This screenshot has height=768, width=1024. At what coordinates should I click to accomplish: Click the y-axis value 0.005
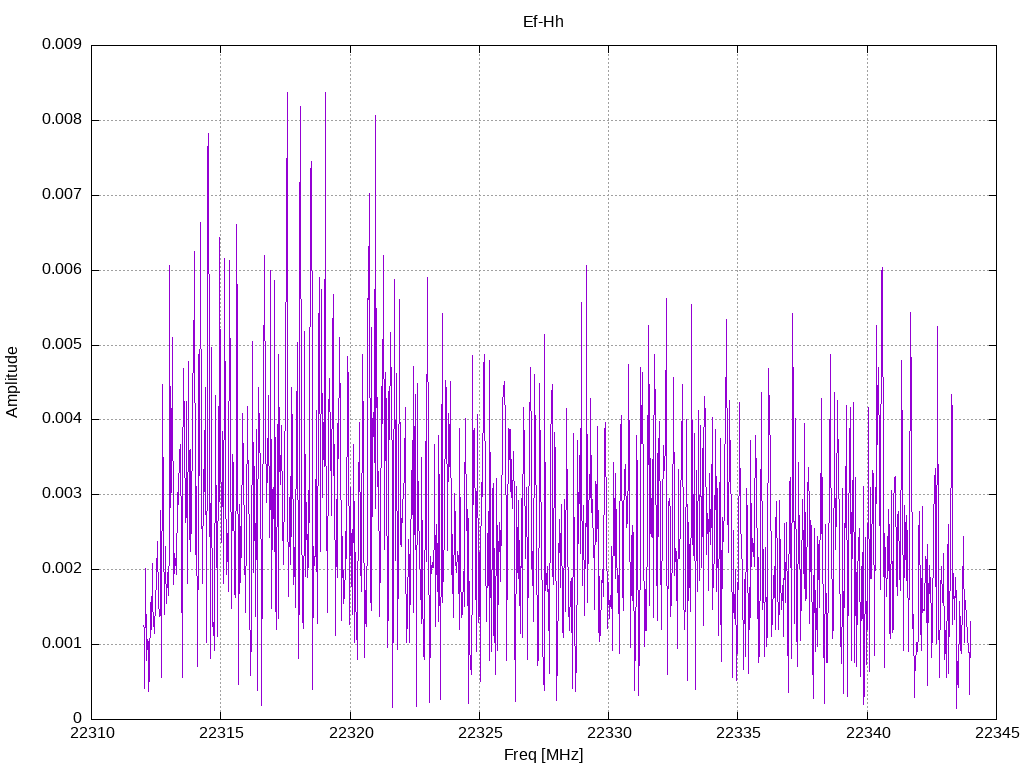(x=61, y=344)
